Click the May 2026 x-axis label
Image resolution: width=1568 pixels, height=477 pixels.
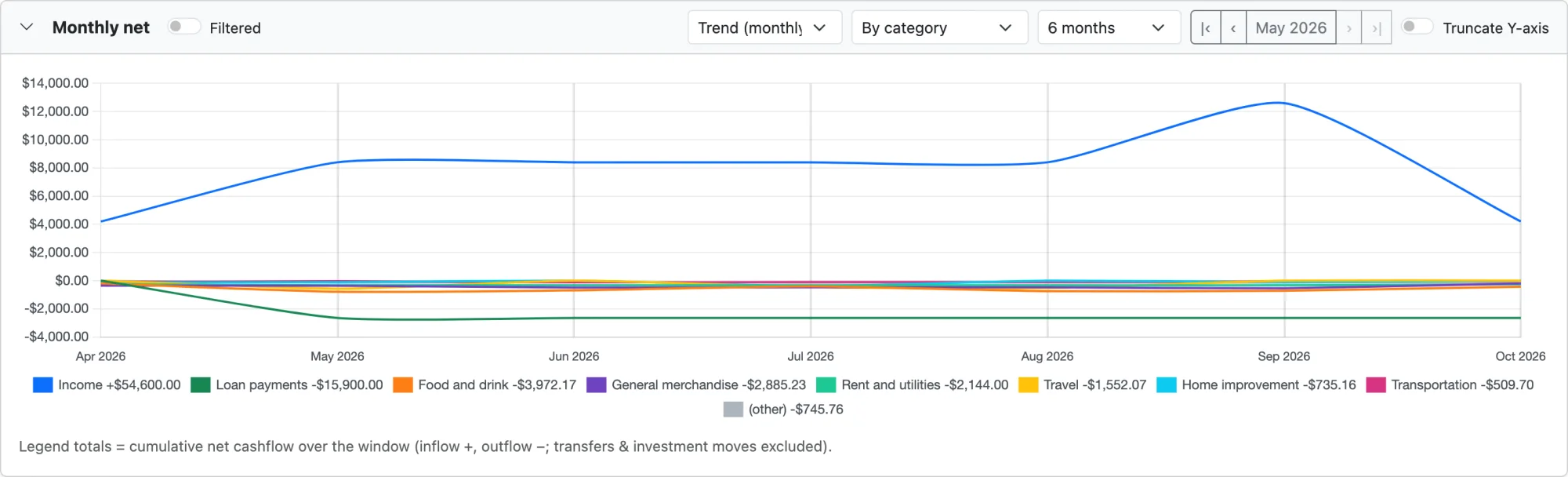(x=337, y=356)
